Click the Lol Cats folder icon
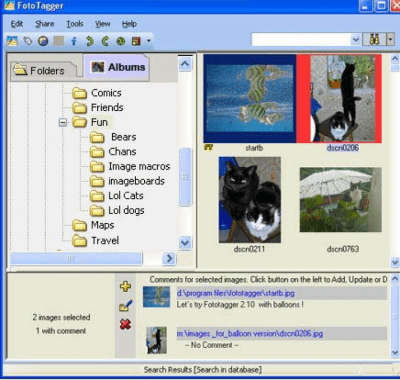This screenshot has width=400, height=380. coord(97,196)
